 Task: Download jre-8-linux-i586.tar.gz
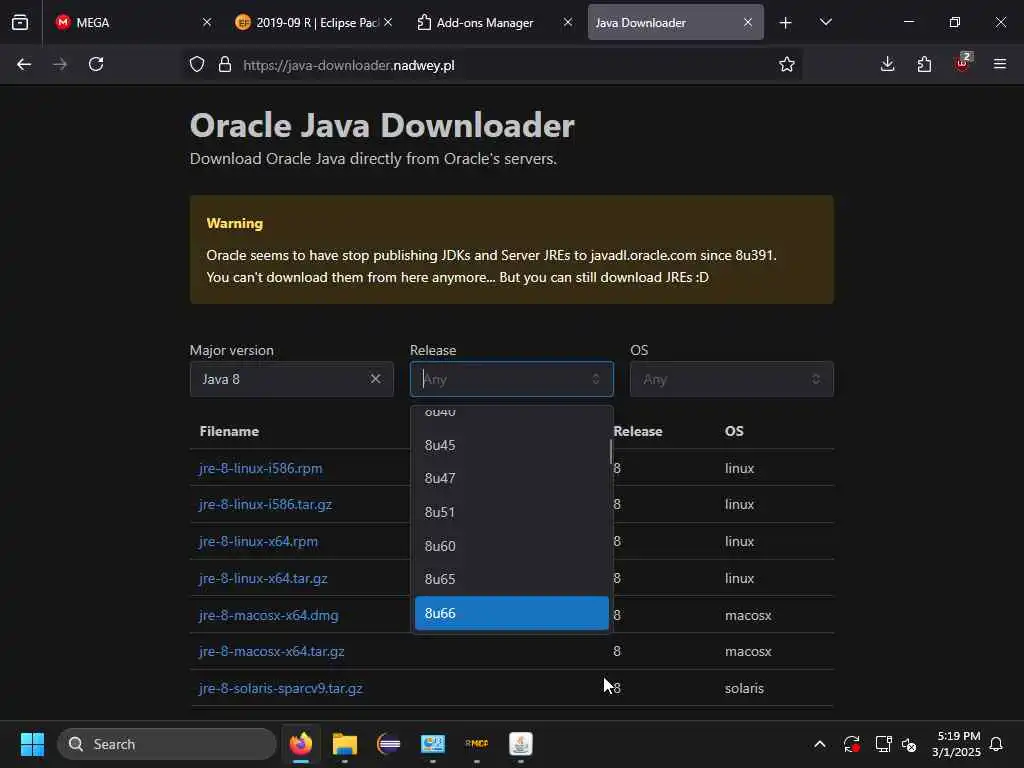point(265,504)
